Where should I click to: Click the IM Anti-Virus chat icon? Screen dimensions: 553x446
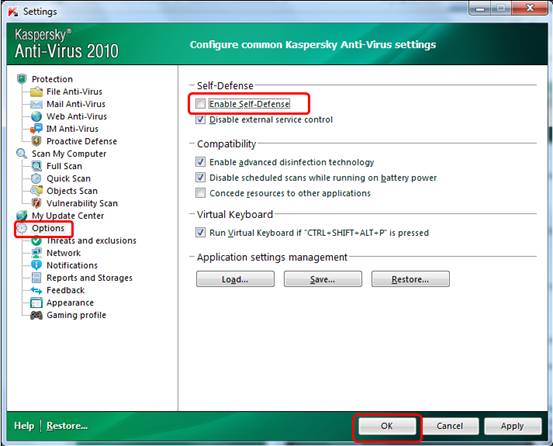click(36, 129)
